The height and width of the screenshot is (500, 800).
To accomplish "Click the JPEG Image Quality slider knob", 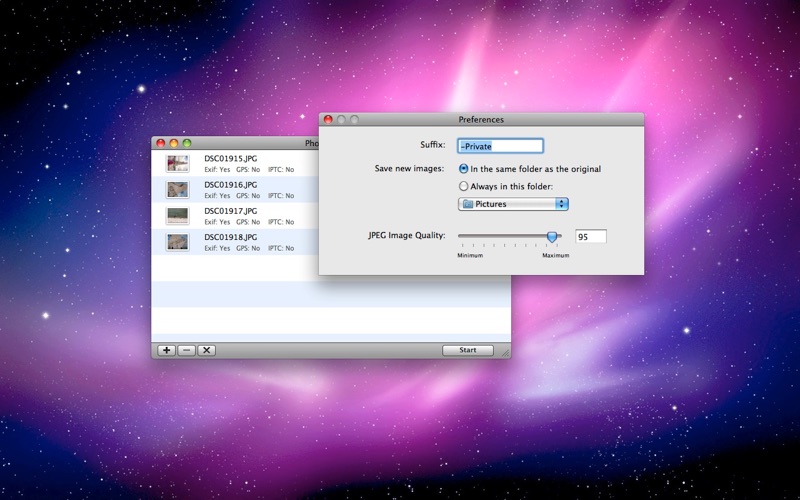I will click(551, 237).
